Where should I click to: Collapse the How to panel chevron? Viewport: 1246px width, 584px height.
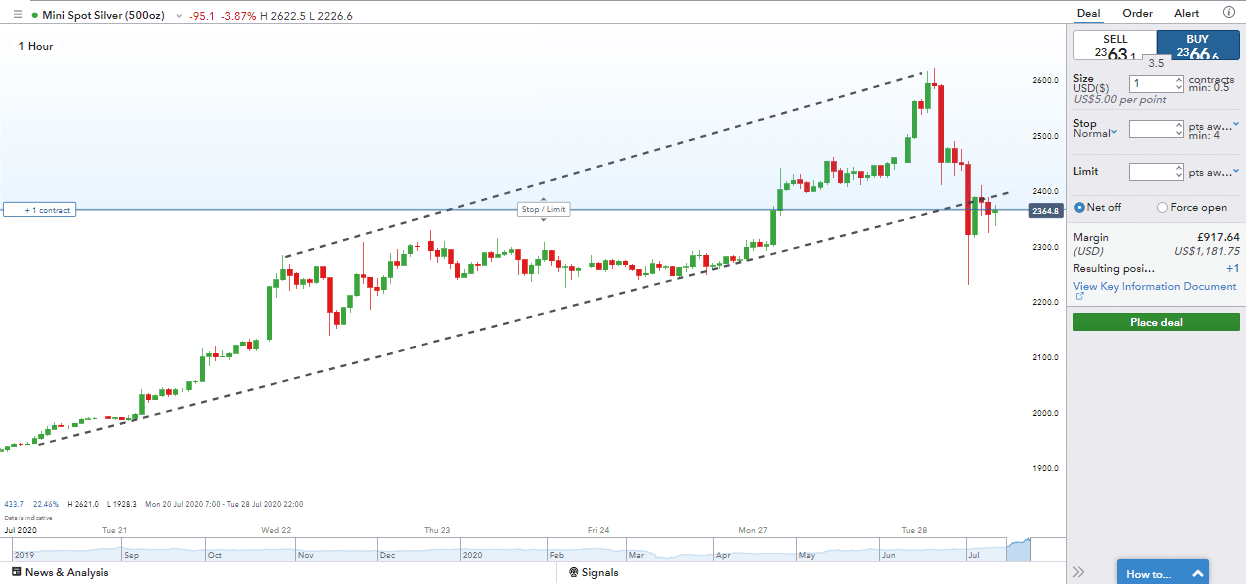point(1196,573)
